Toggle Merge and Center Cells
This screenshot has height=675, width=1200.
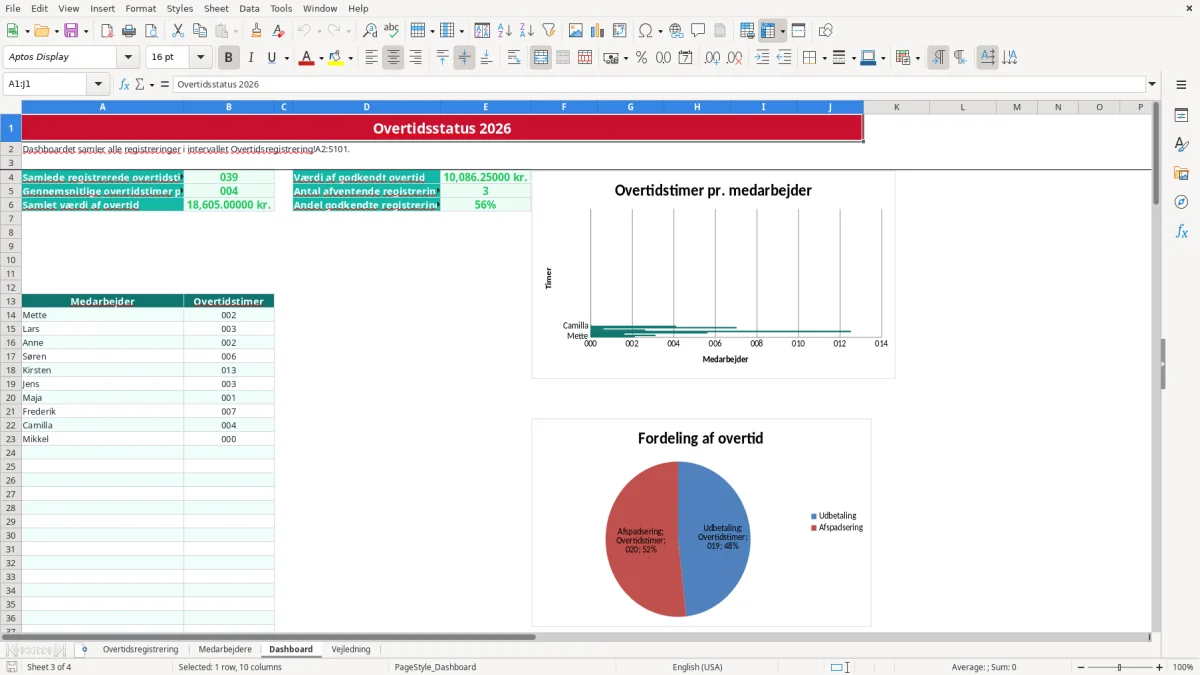pos(541,58)
